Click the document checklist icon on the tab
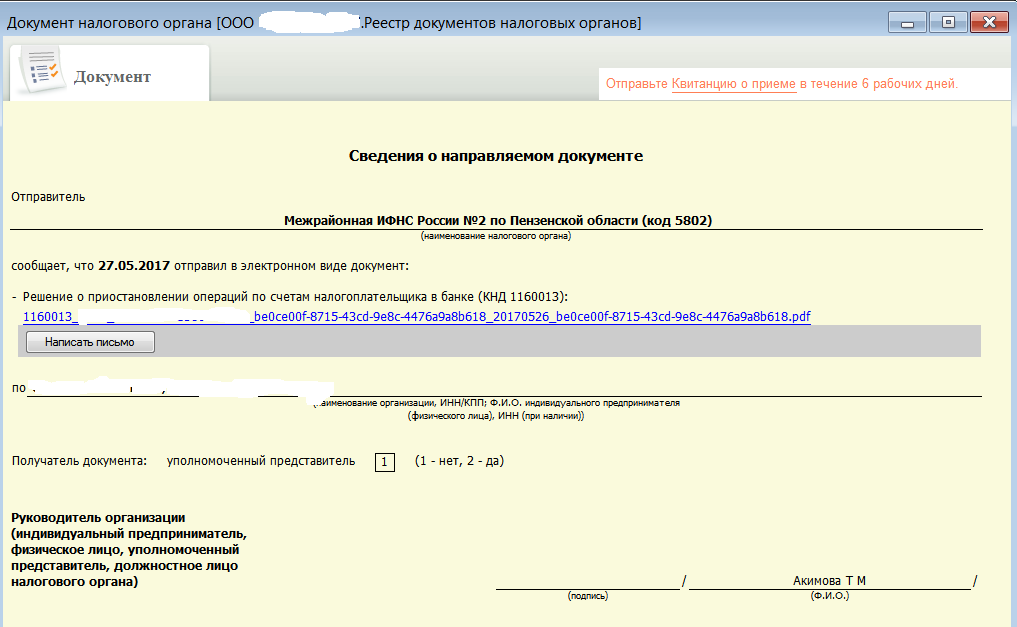This screenshot has height=627, width=1017. coord(41,71)
